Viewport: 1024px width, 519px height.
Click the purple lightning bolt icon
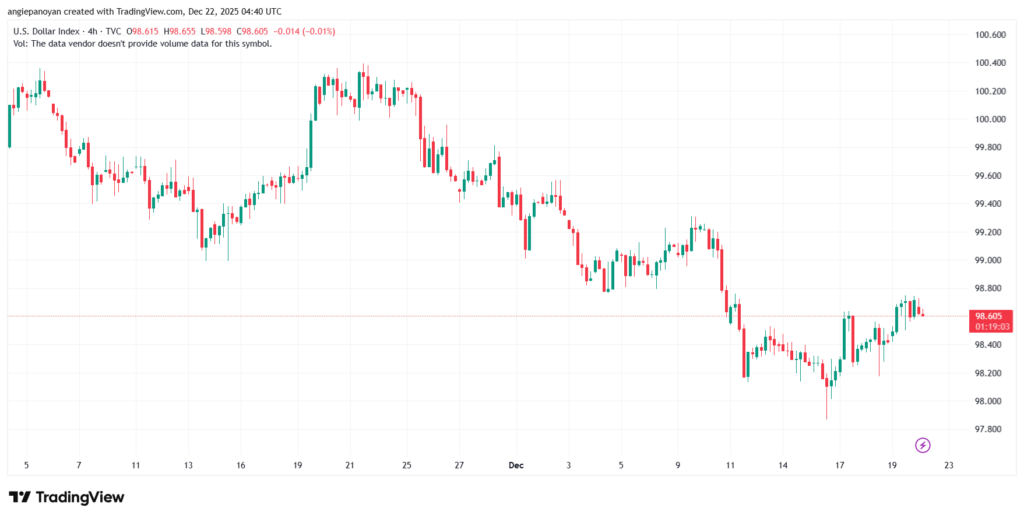923,444
